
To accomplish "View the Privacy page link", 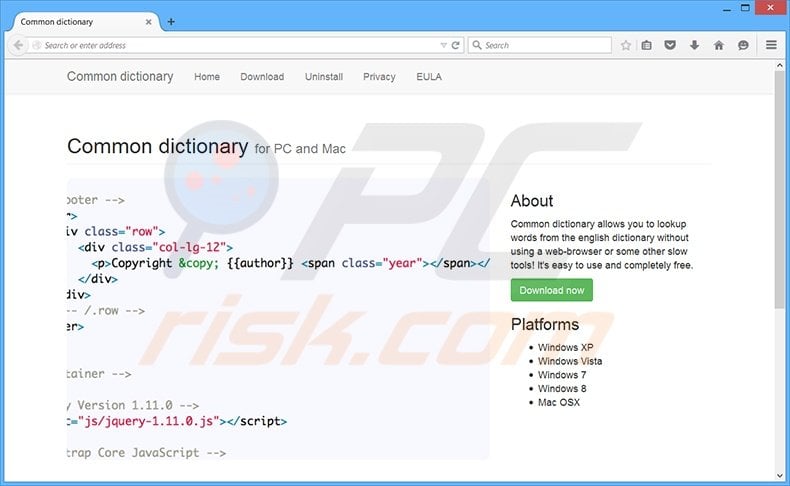I will click(379, 77).
